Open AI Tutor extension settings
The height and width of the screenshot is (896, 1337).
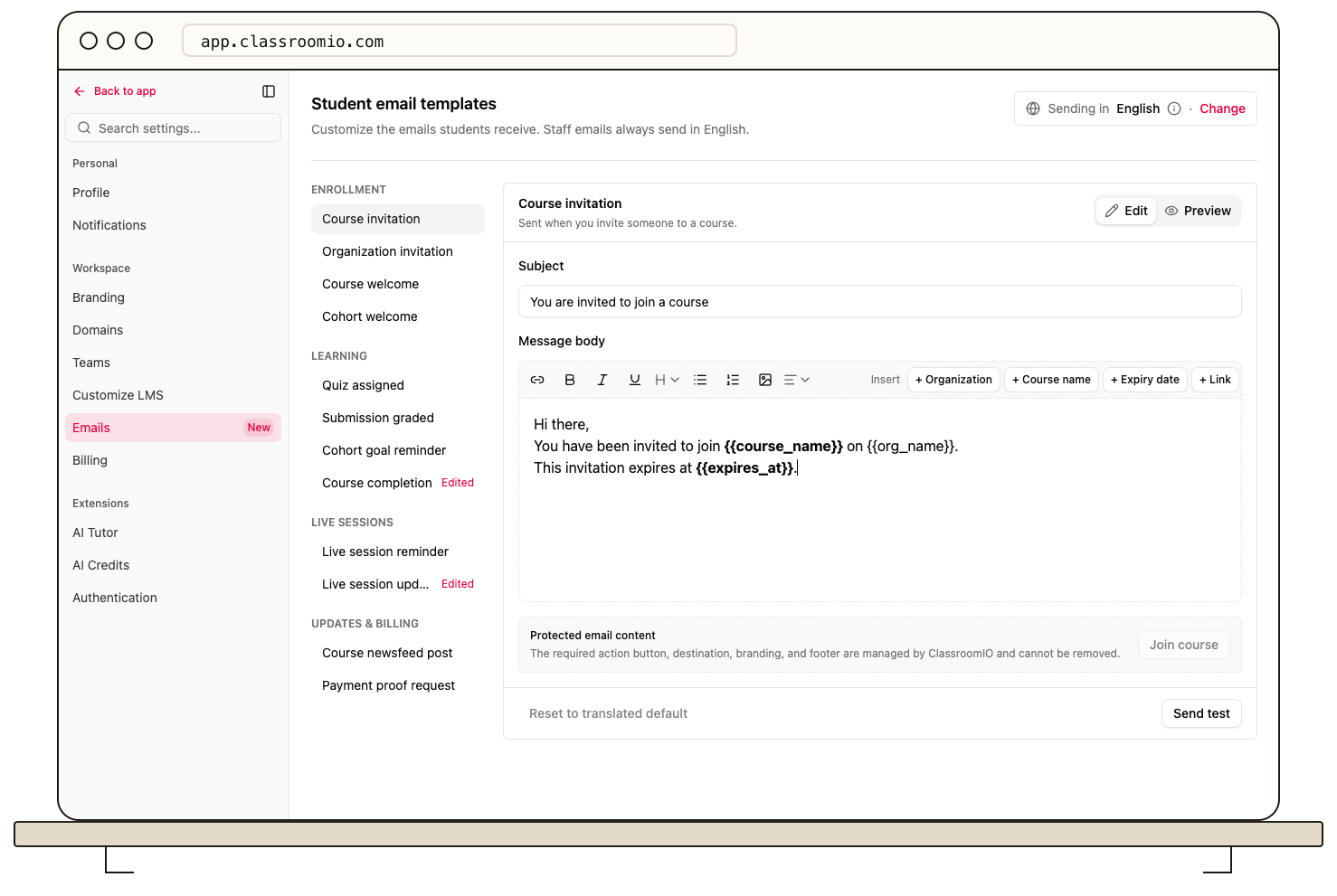[x=173, y=533]
